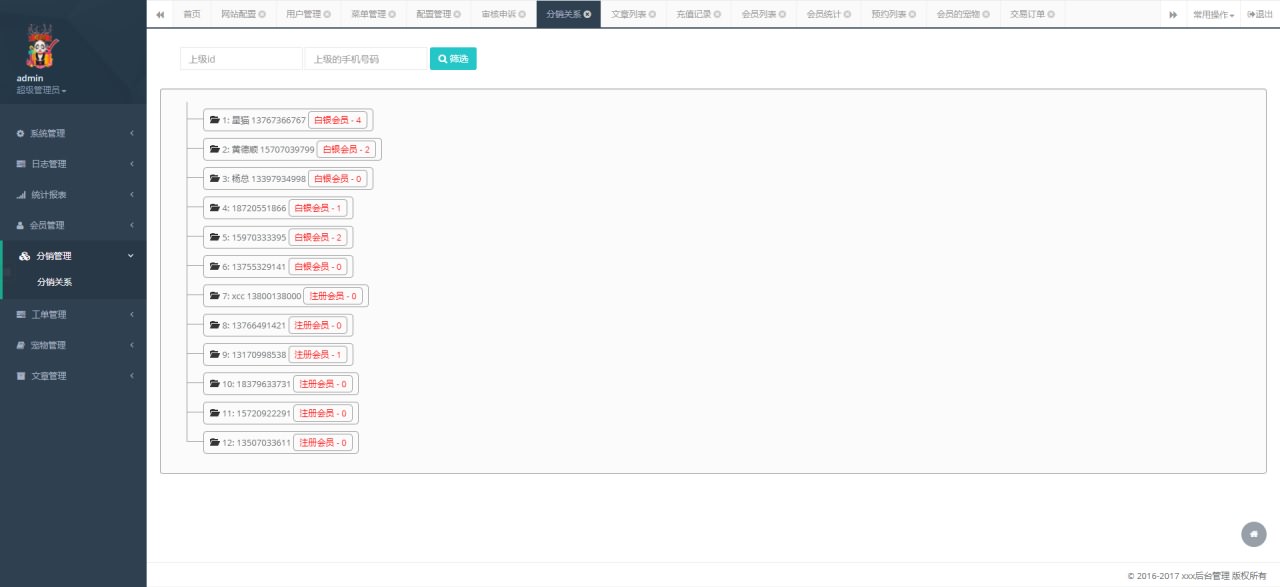Close the 分销关系 active tab

tap(587, 14)
